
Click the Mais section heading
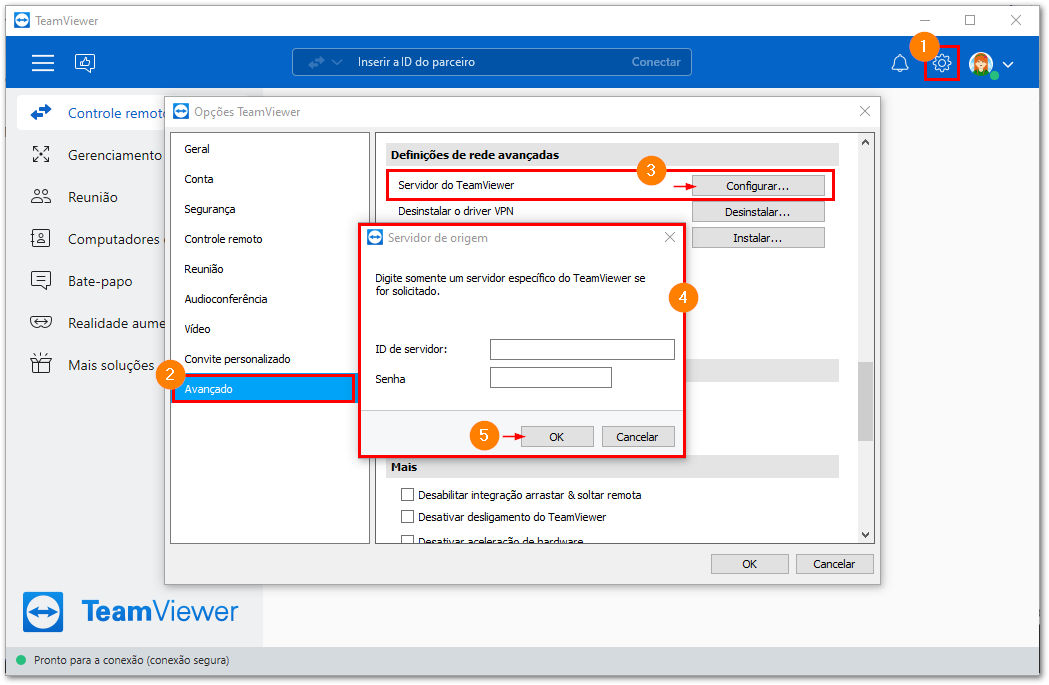(x=404, y=467)
